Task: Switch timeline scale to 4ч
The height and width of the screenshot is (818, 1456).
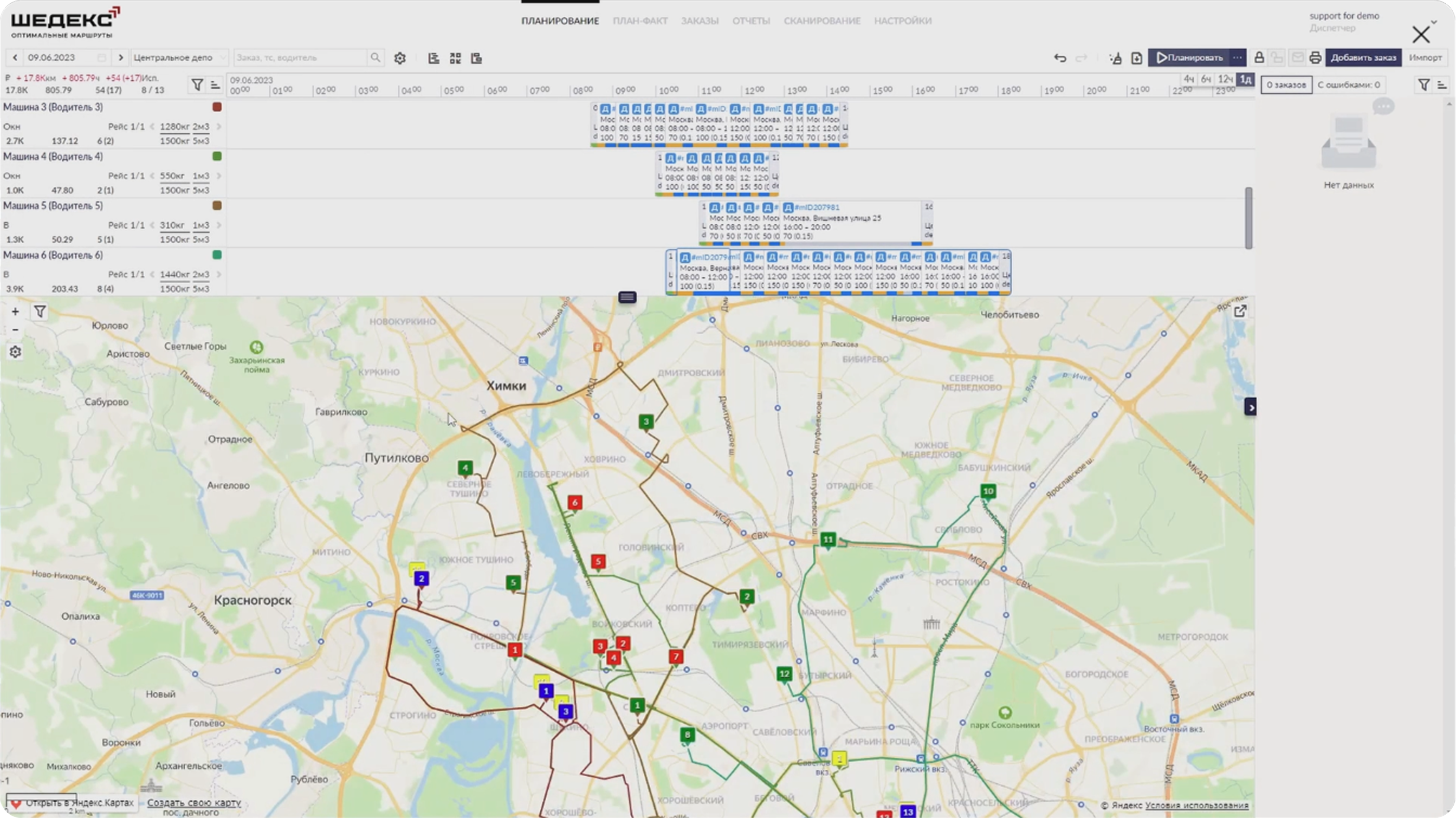Action: (x=1189, y=79)
